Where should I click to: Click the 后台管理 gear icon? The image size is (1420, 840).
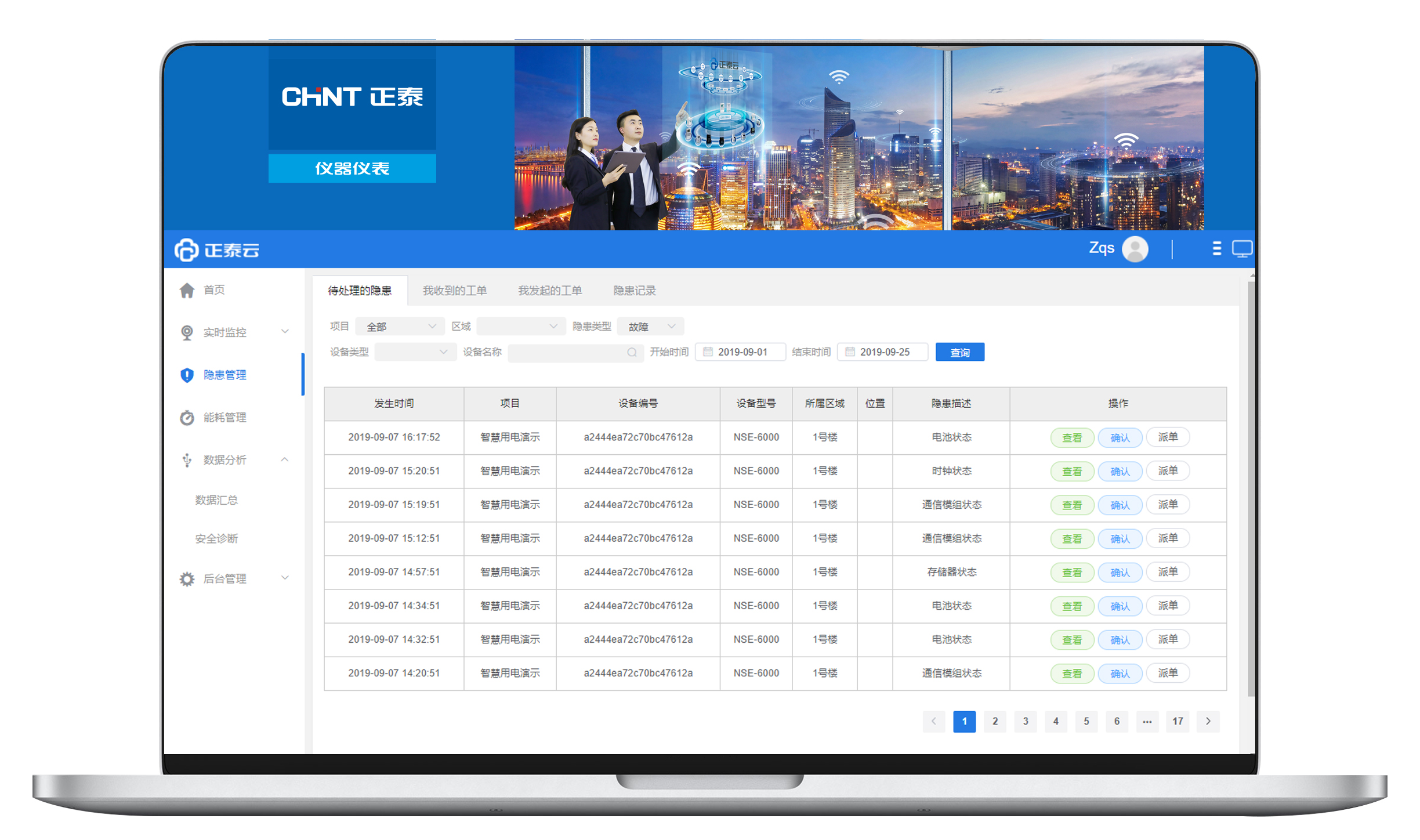[187, 578]
